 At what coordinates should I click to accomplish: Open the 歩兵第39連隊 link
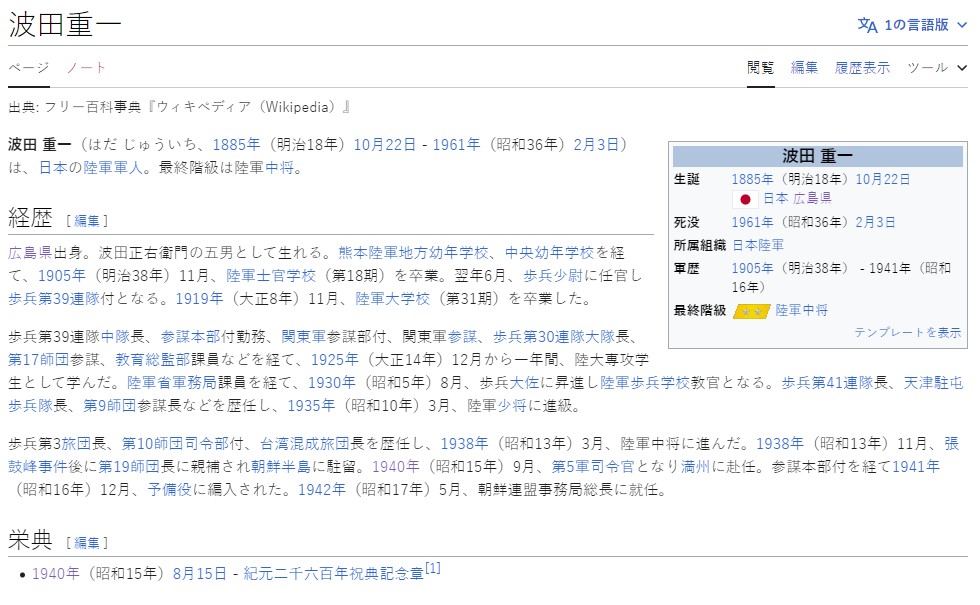54,299
